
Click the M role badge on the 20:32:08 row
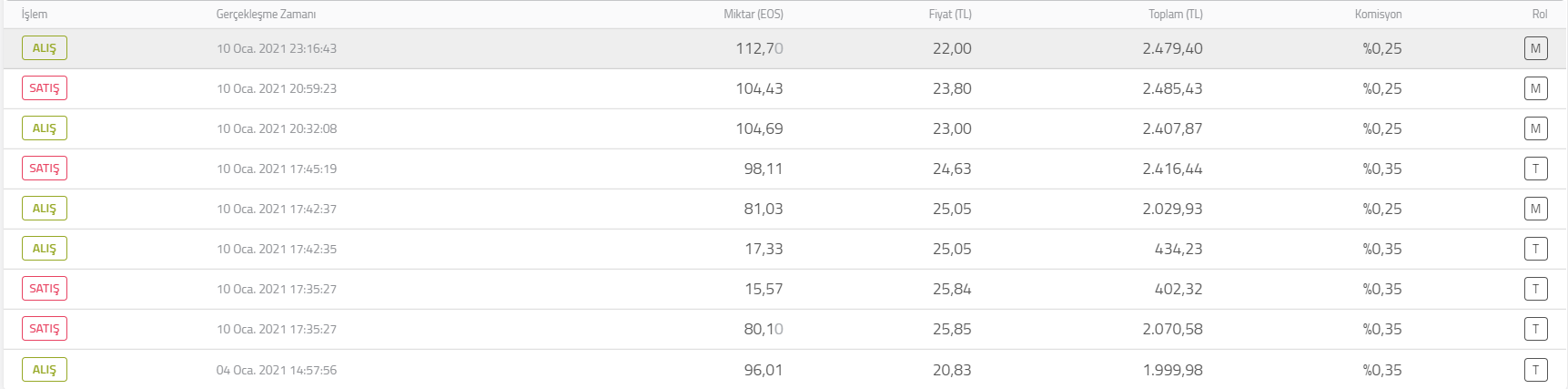[1535, 128]
